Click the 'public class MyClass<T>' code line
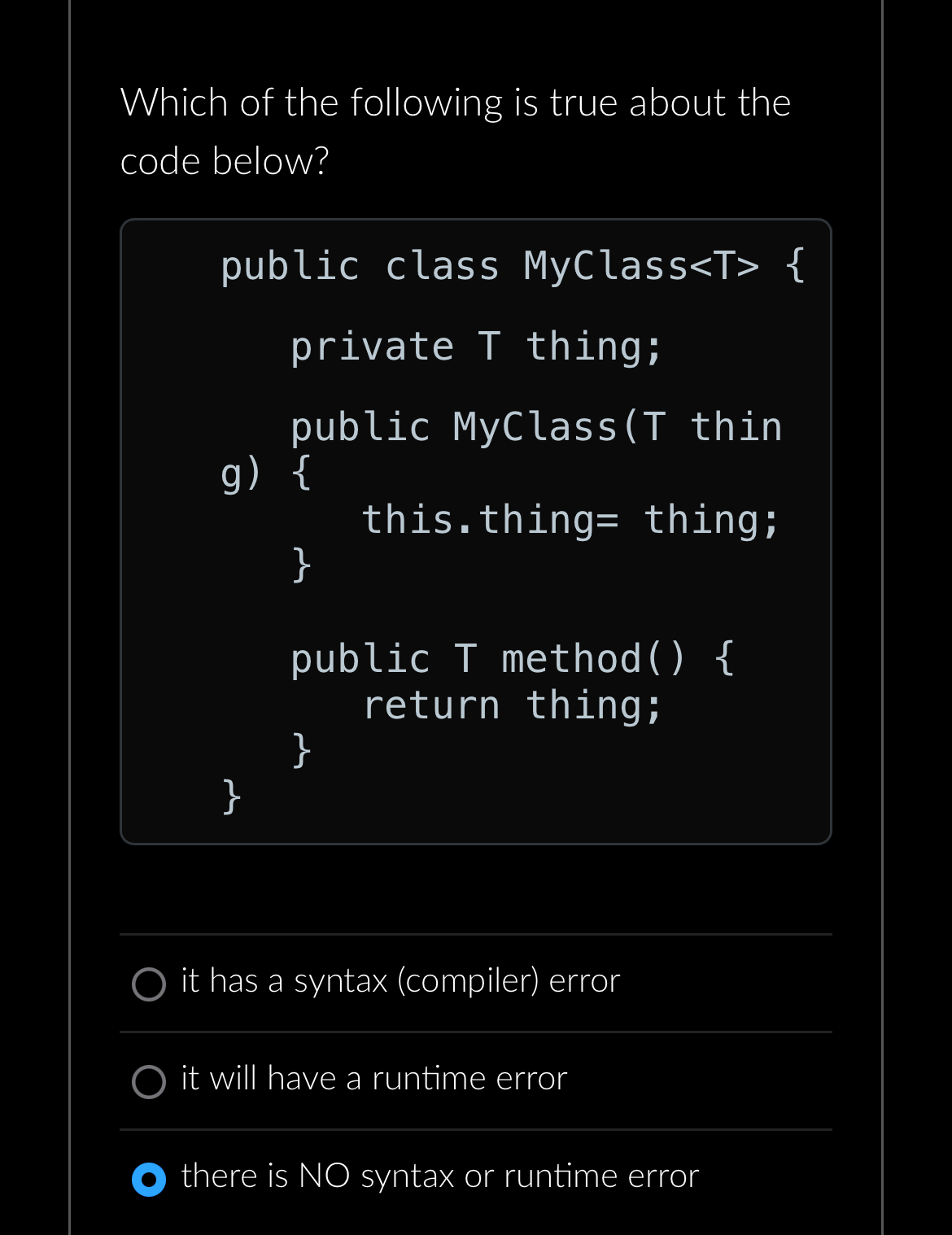 [x=511, y=264]
